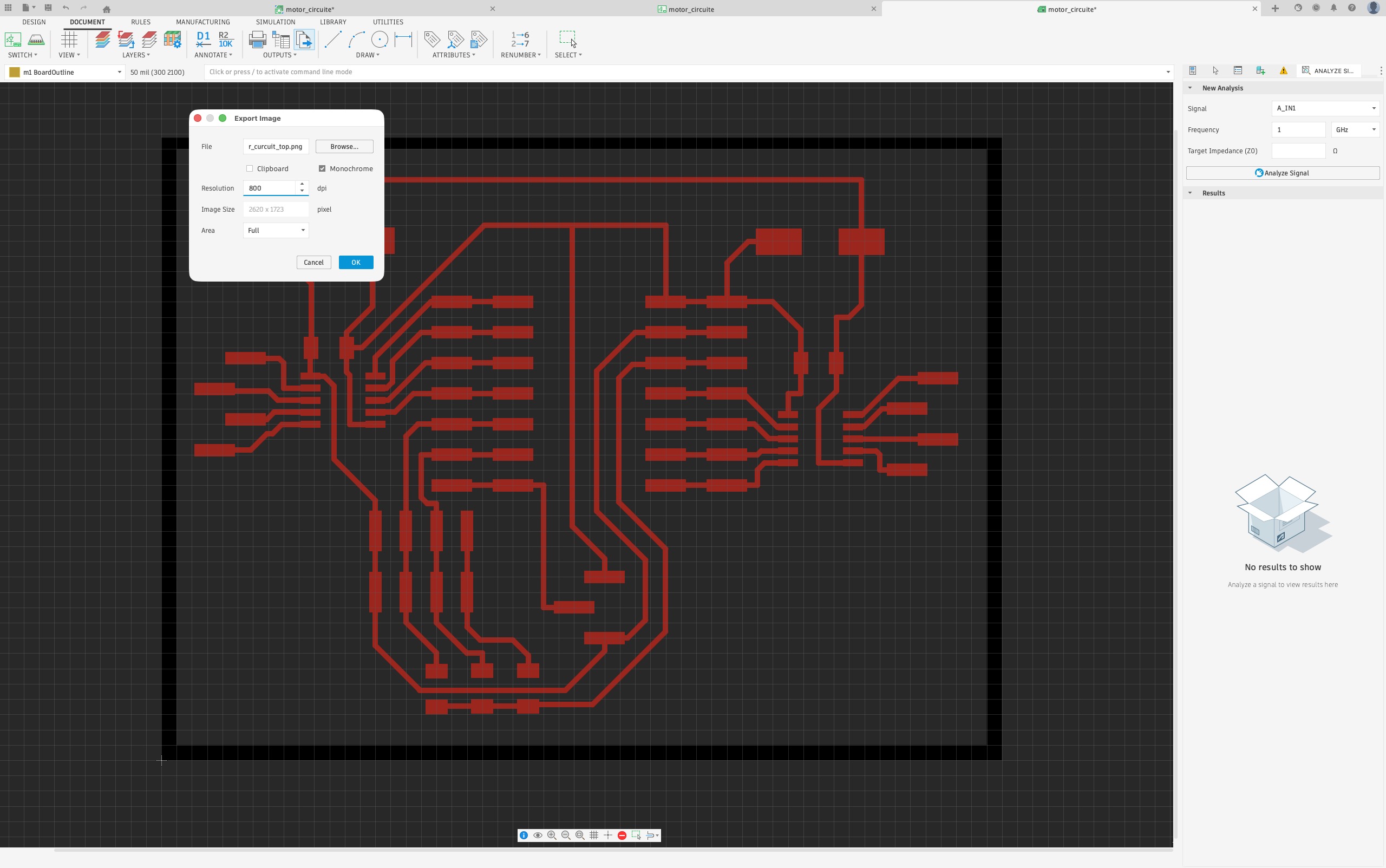This screenshot has width=1386, height=868.
Task: Open the Print output icon
Action: pyautogui.click(x=257, y=40)
